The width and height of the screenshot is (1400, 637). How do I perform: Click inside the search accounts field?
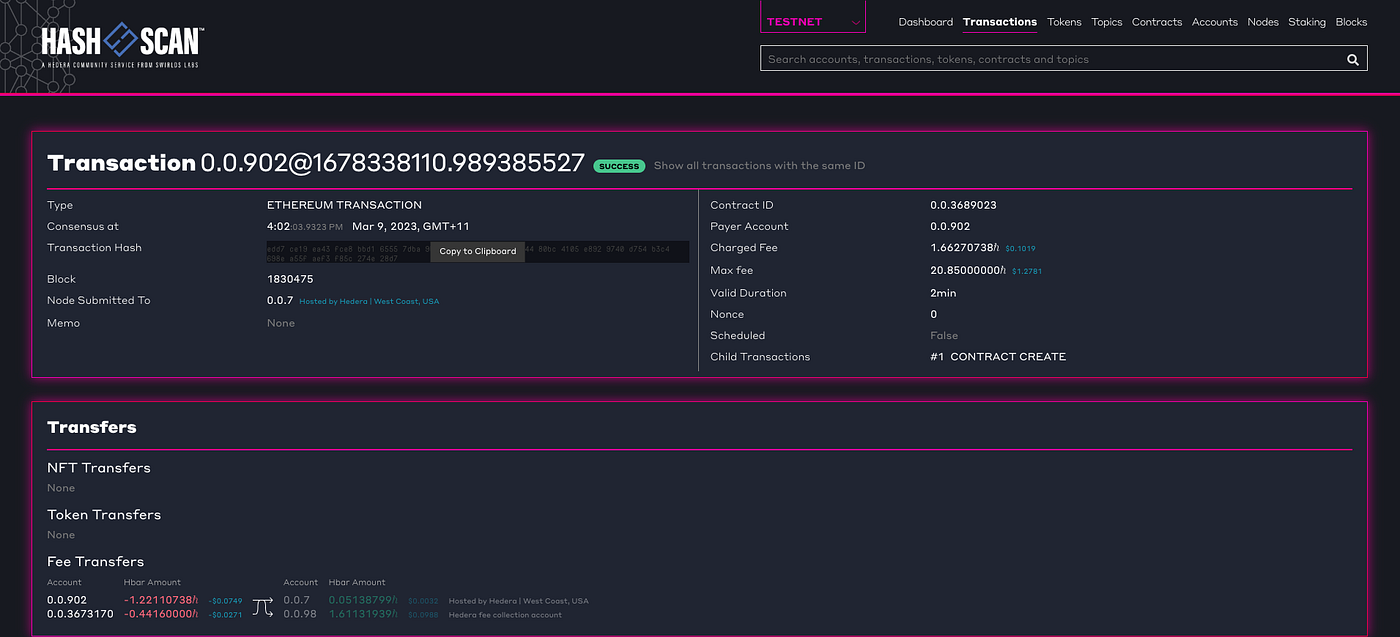point(1050,59)
